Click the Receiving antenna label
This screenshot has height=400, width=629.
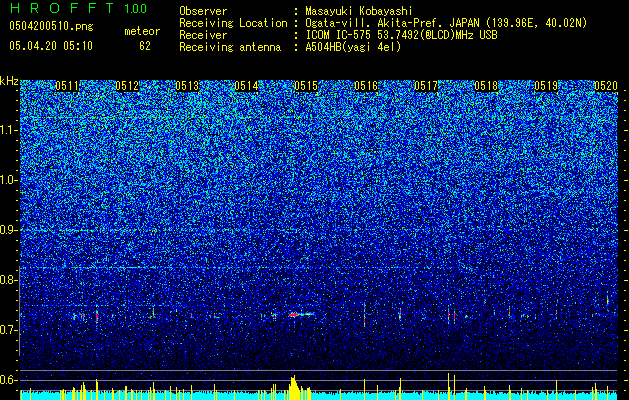coord(230,47)
